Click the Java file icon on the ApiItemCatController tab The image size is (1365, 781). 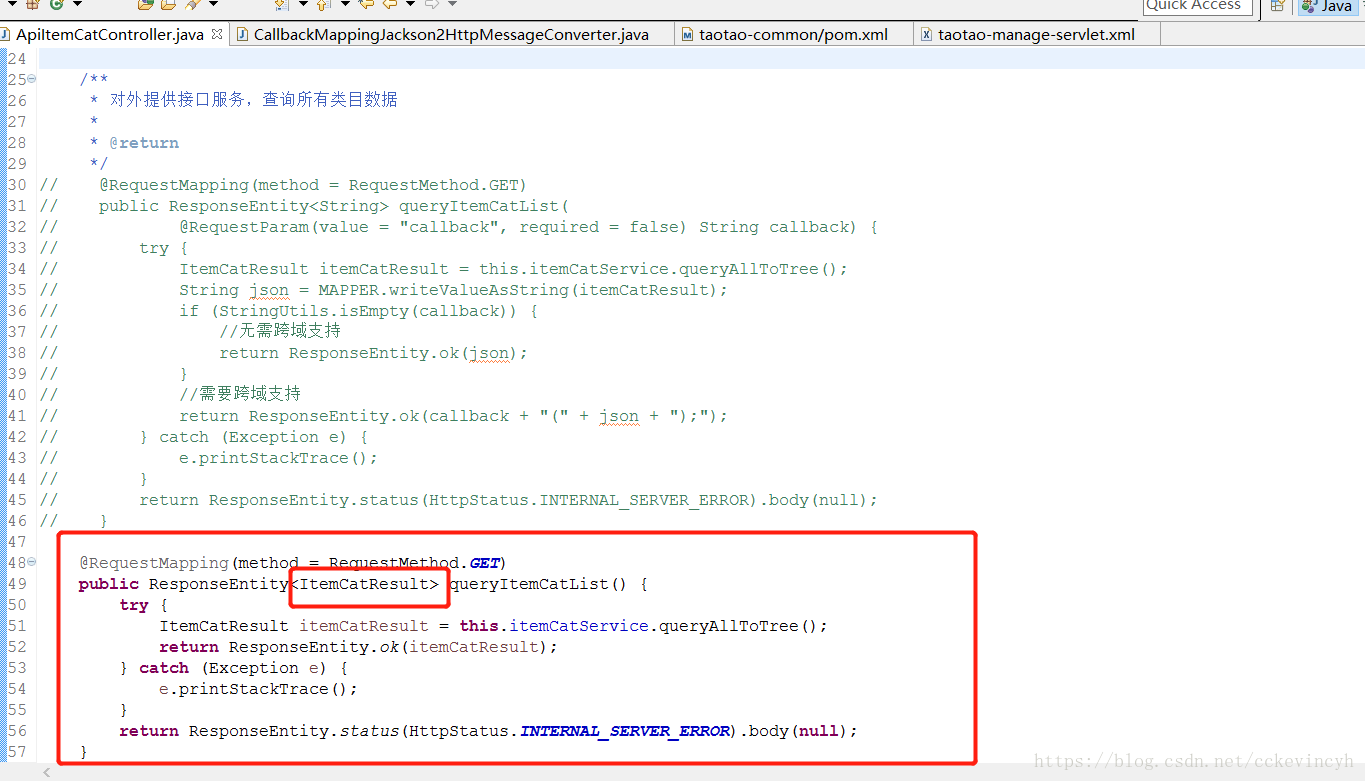pyautogui.click(x=7, y=35)
